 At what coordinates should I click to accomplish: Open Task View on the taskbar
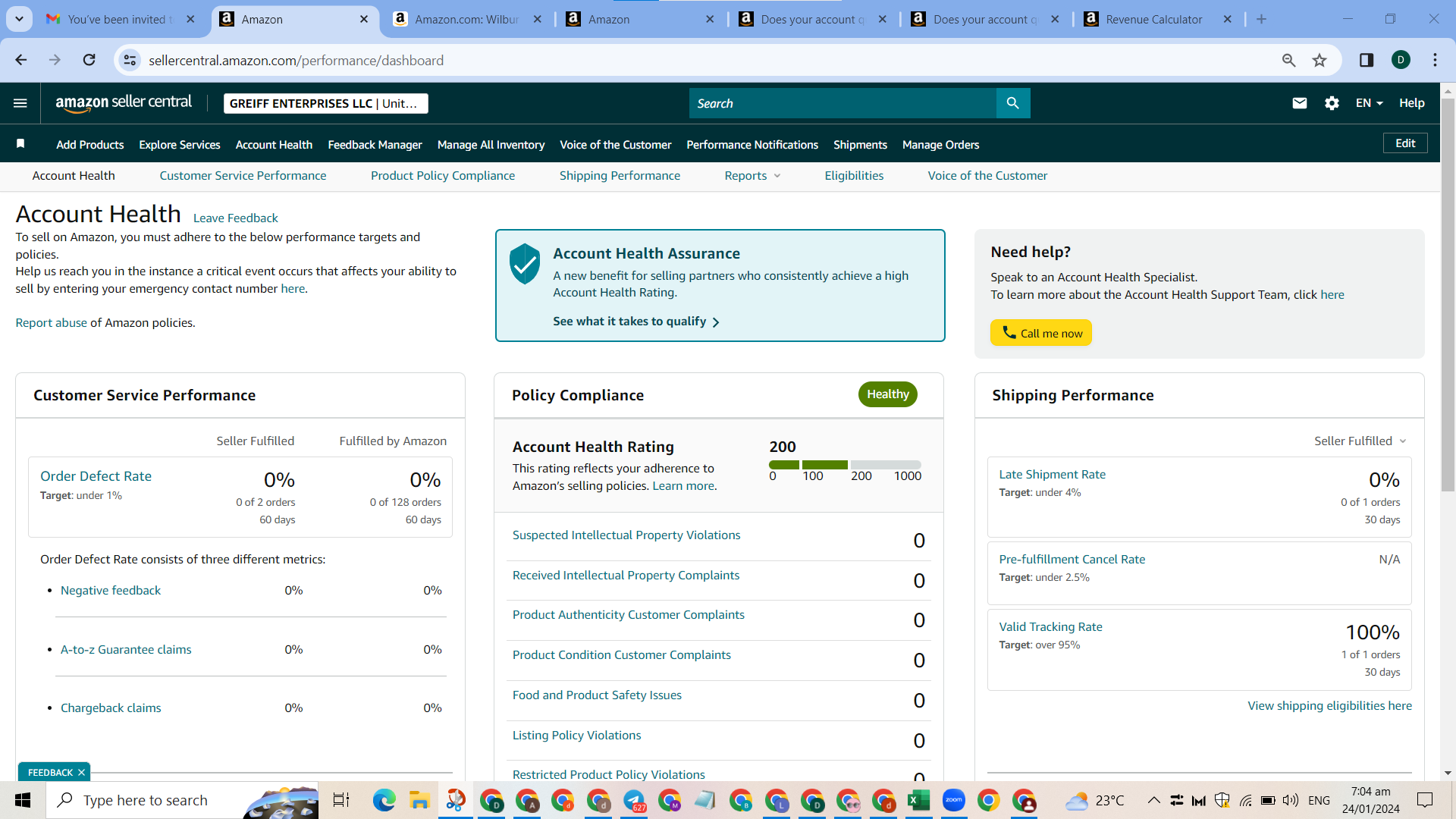pyautogui.click(x=341, y=800)
